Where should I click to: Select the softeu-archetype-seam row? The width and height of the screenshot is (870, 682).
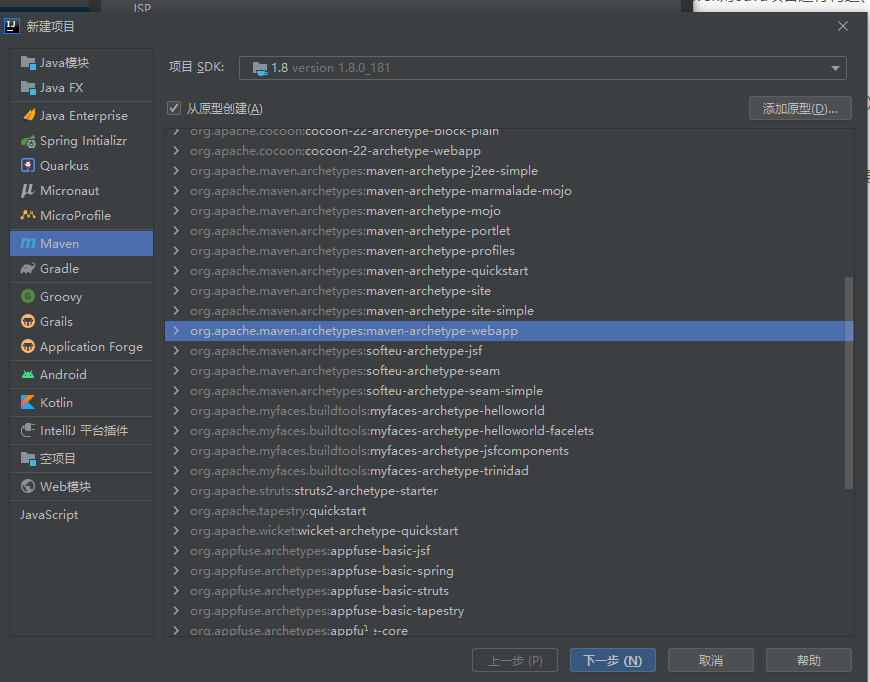pos(509,371)
